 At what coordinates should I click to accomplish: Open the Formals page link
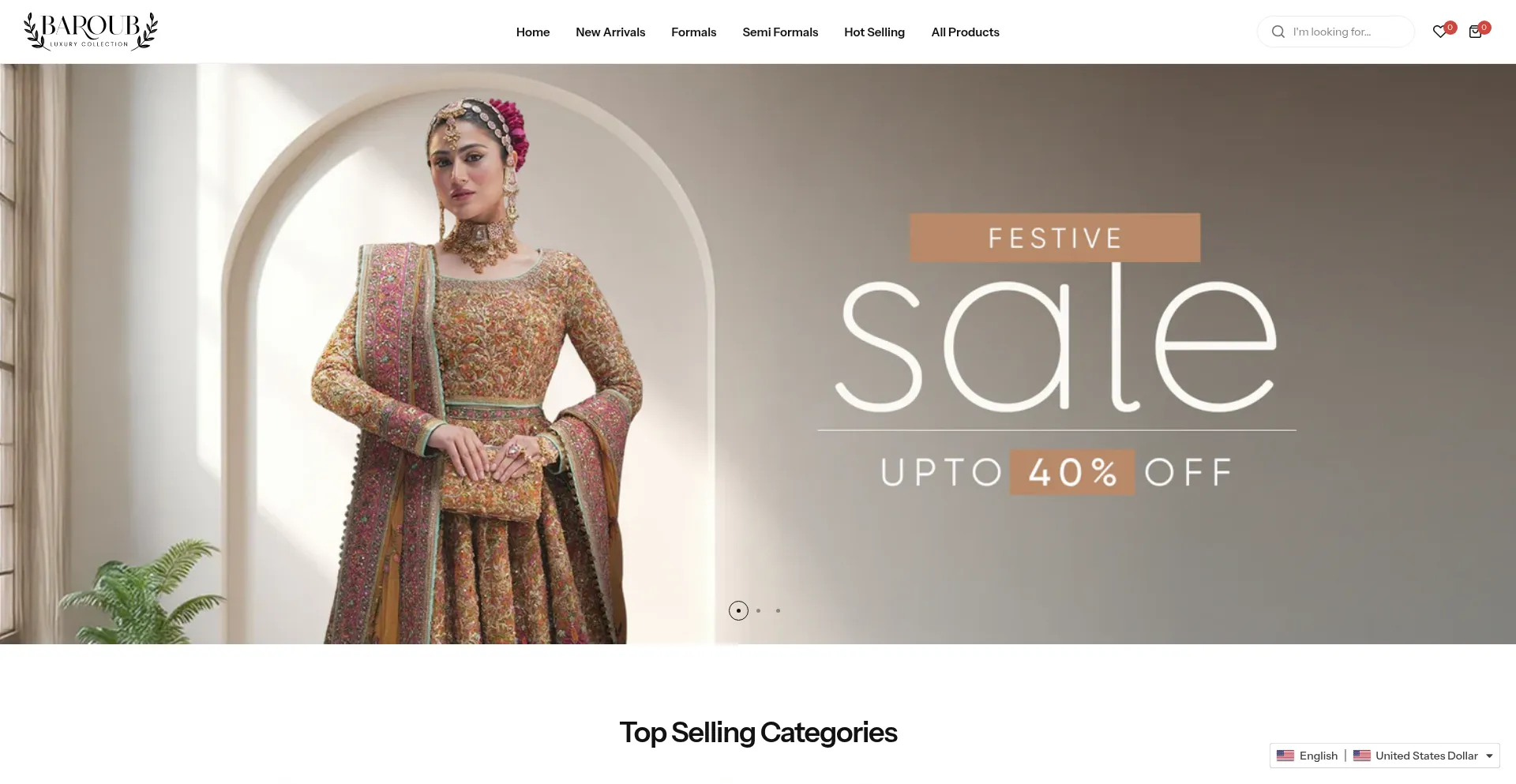[x=694, y=32]
